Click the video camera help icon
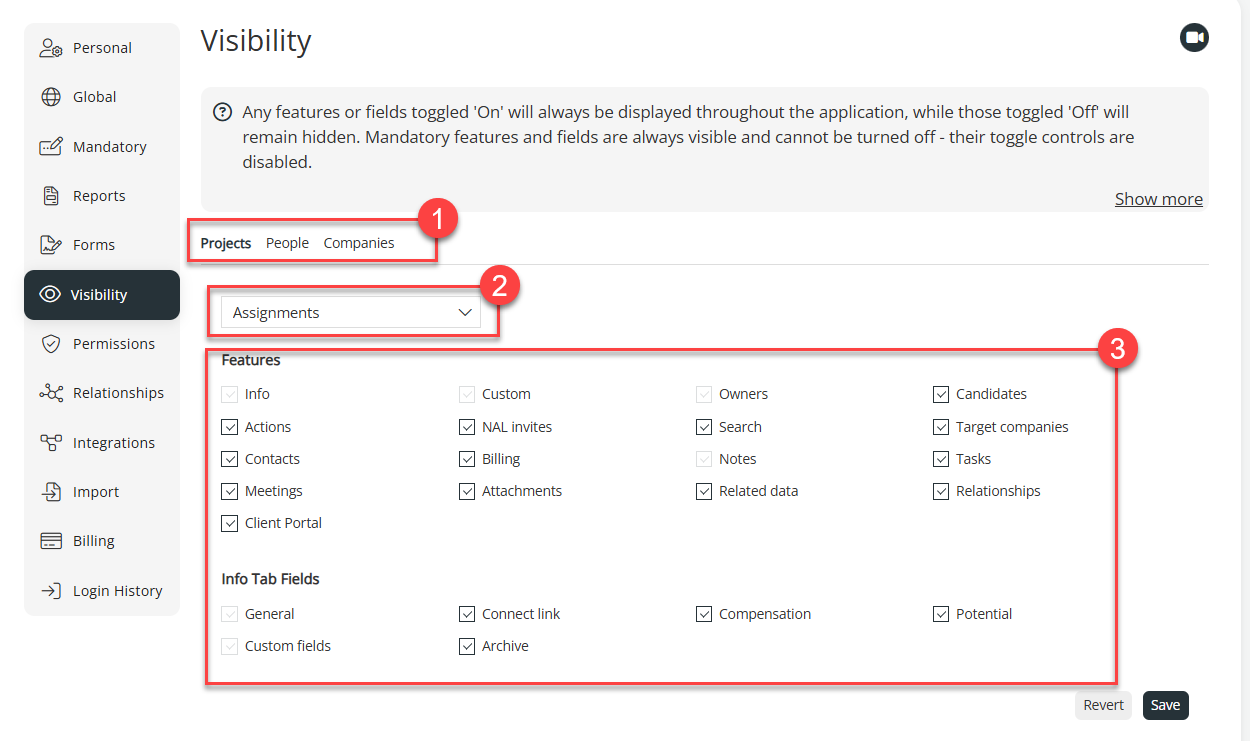The width and height of the screenshot is (1250, 741). (x=1194, y=39)
